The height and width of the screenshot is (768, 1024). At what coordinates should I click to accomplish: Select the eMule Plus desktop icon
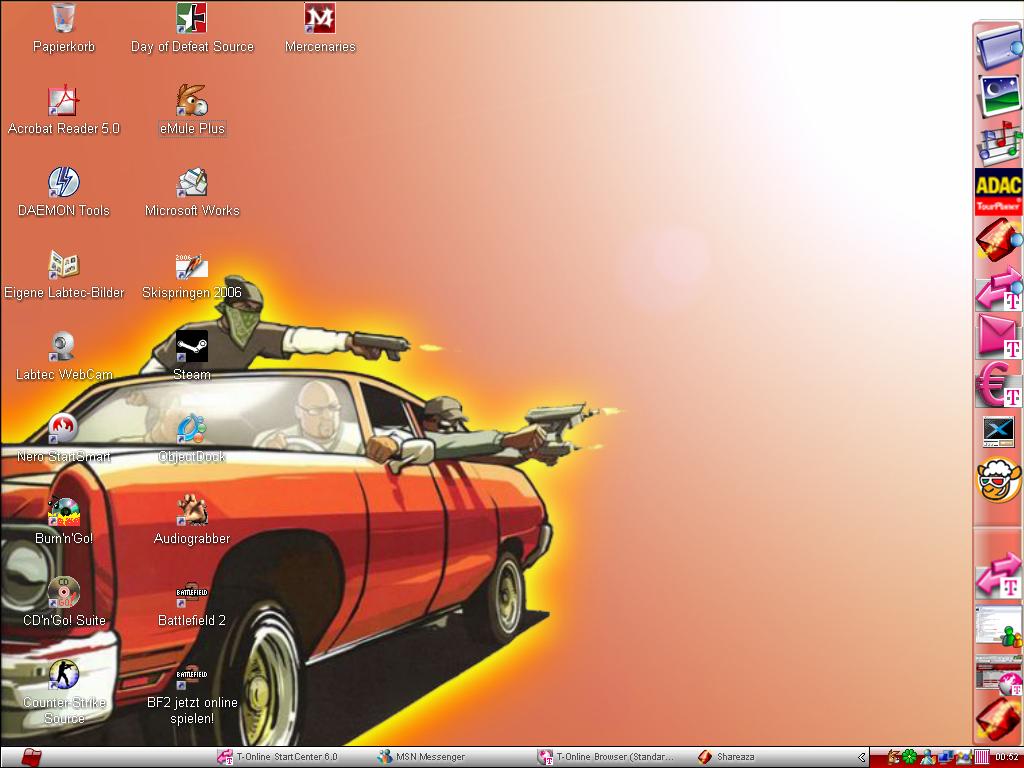coord(191,110)
